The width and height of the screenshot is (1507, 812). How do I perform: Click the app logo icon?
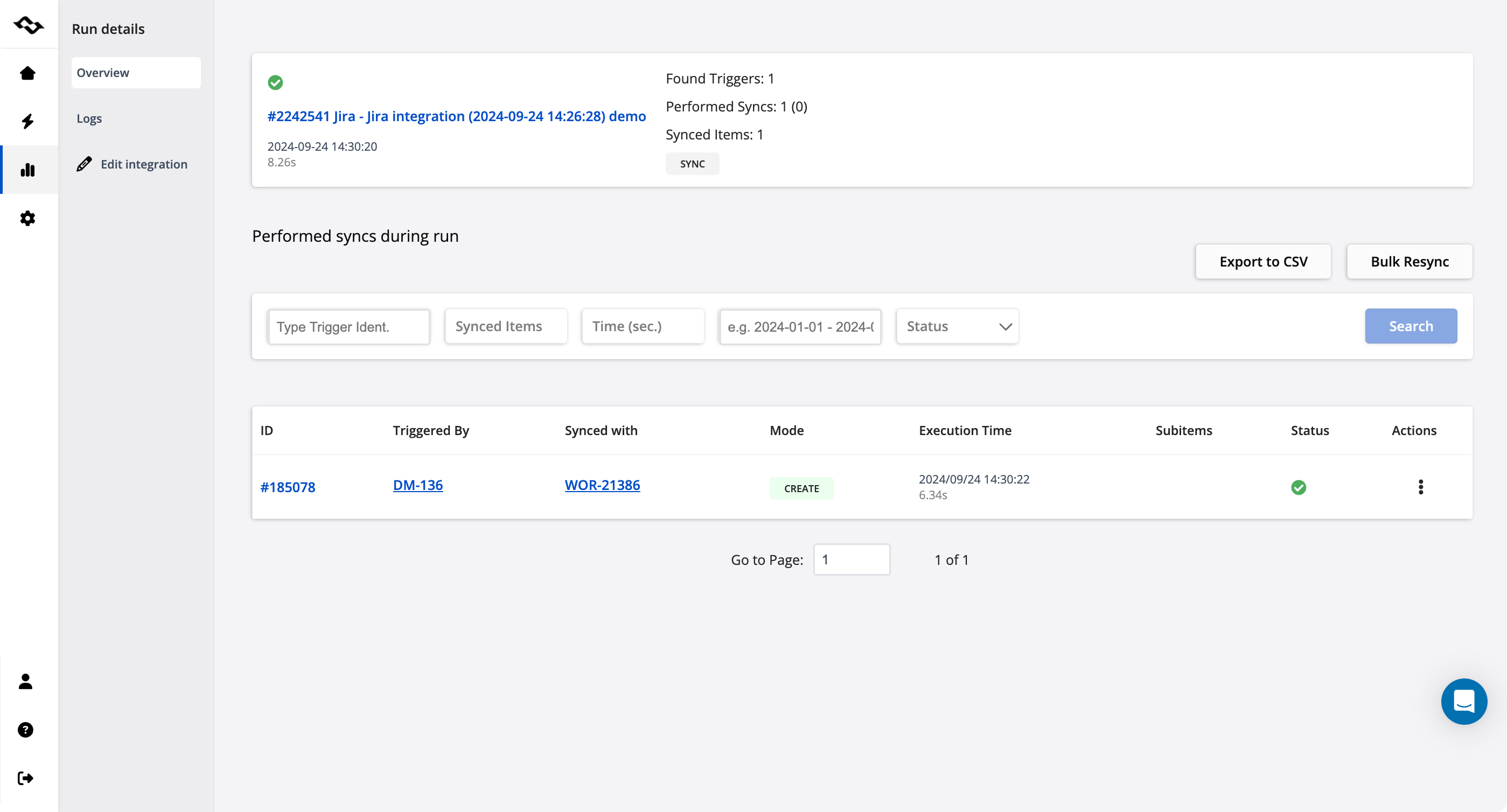pos(29,25)
